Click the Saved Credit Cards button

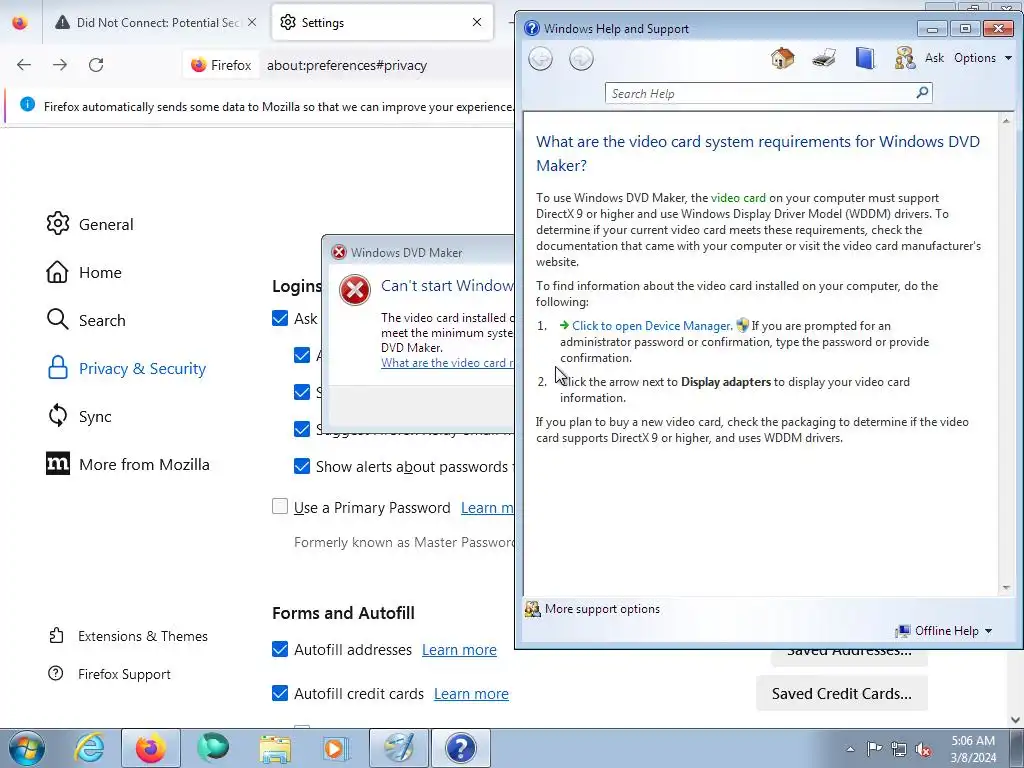[841, 694]
